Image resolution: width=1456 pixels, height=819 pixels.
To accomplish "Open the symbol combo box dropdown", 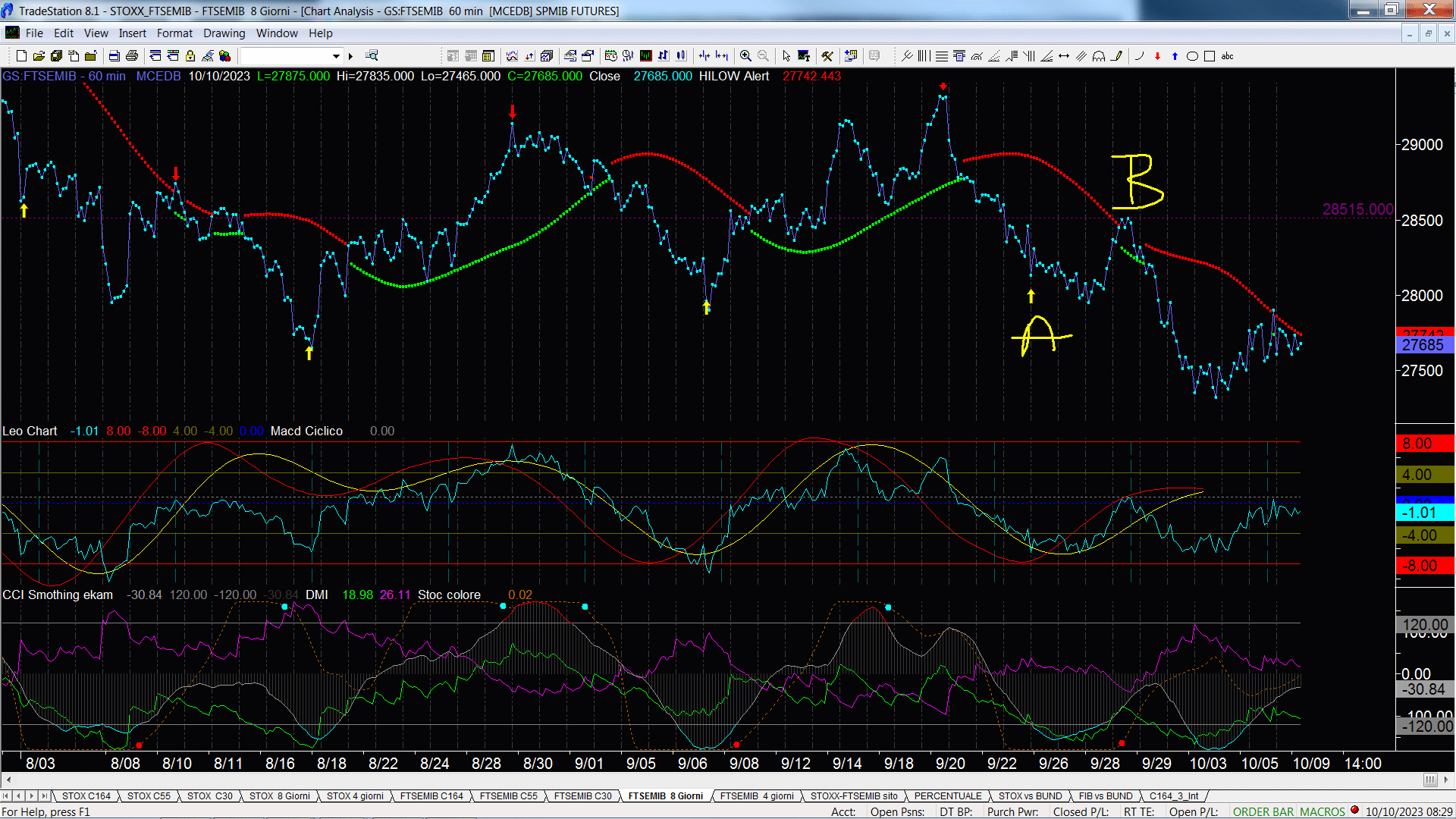I will 336,56.
